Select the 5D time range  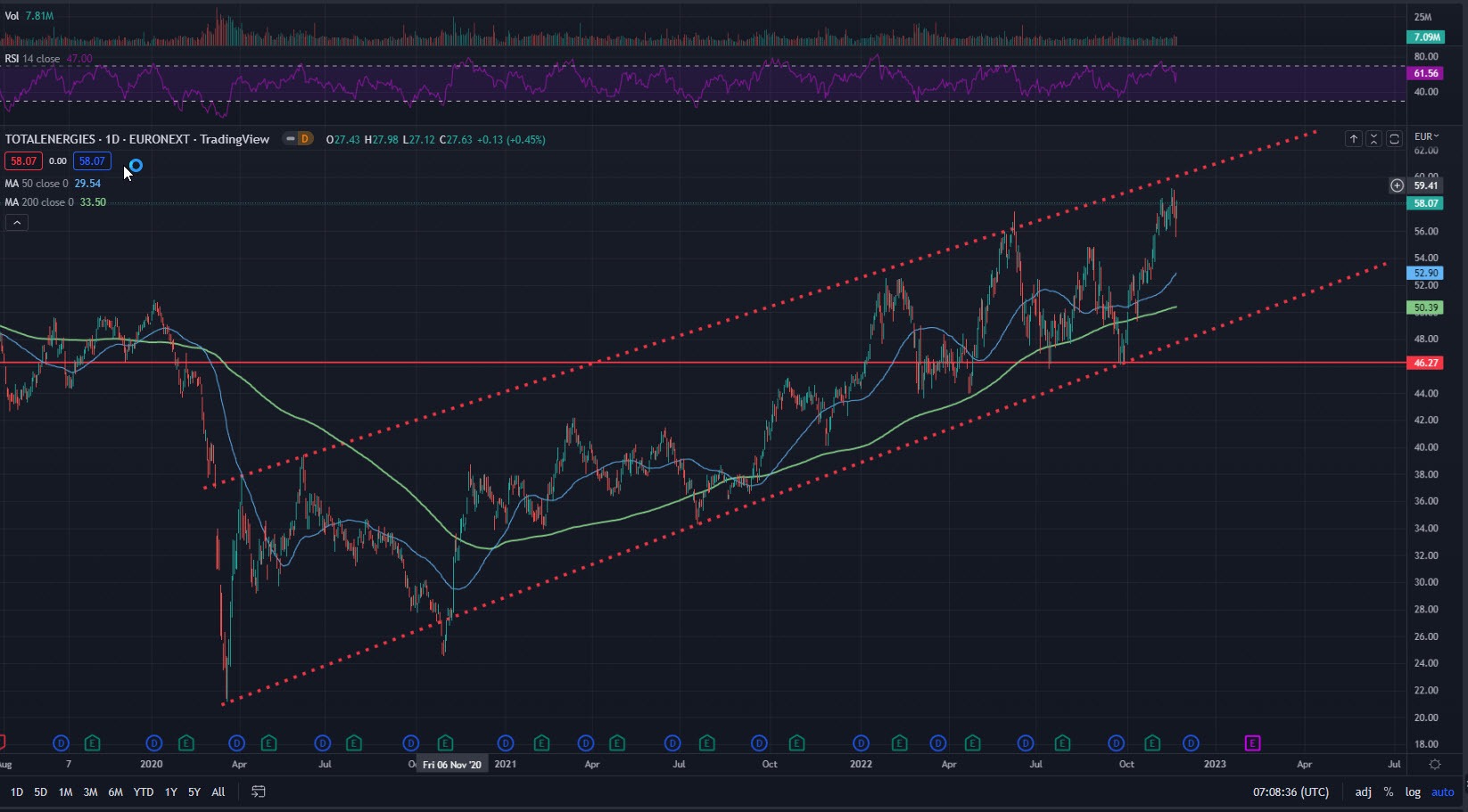[41, 791]
